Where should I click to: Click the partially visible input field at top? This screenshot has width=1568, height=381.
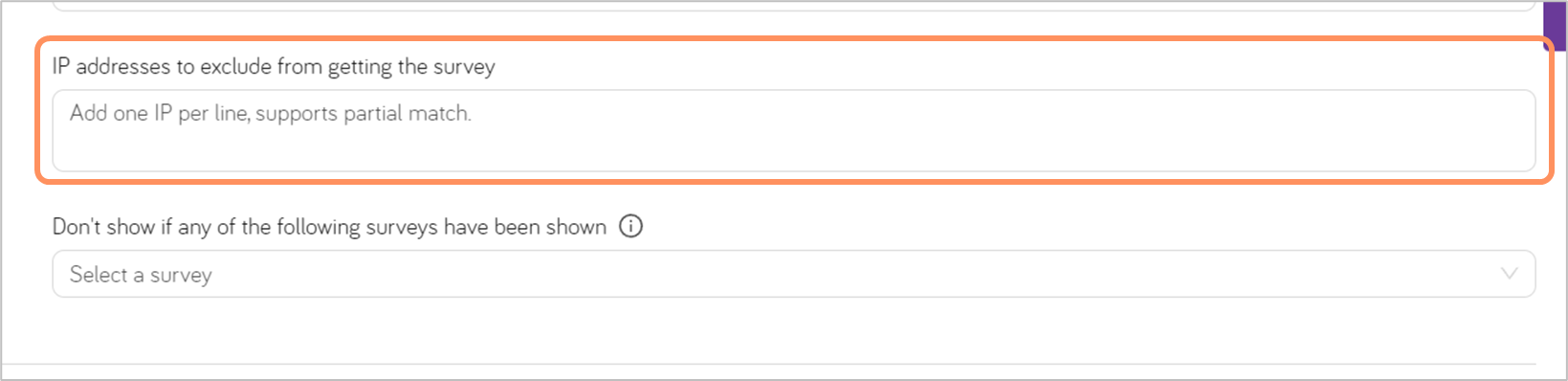point(793,5)
